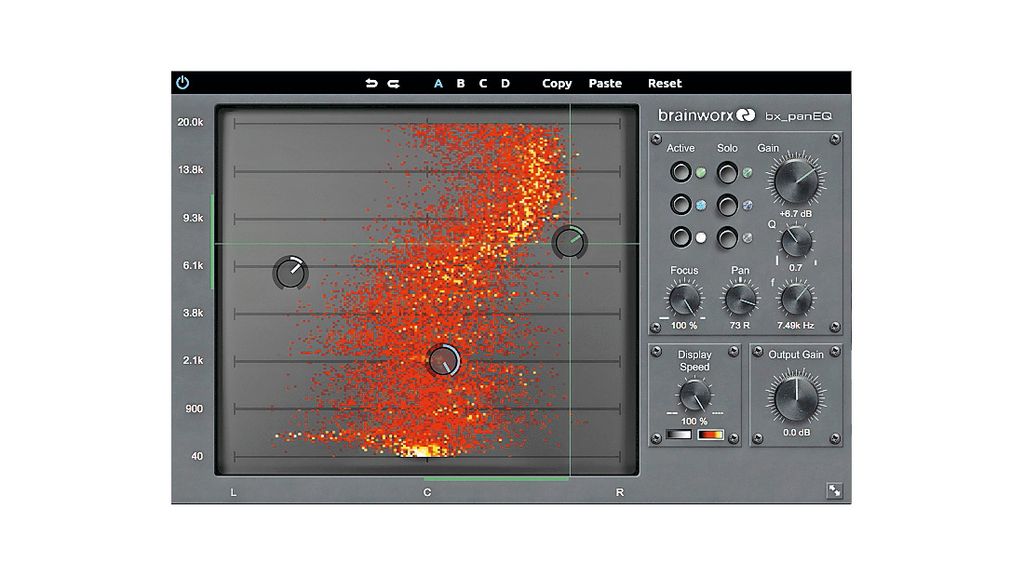Click the R pan axis label

click(620, 492)
